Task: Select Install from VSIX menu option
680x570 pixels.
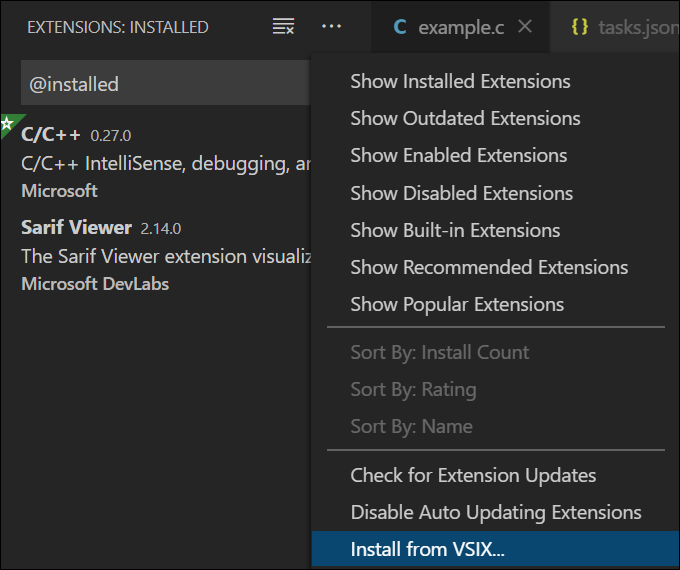Action: (428, 549)
